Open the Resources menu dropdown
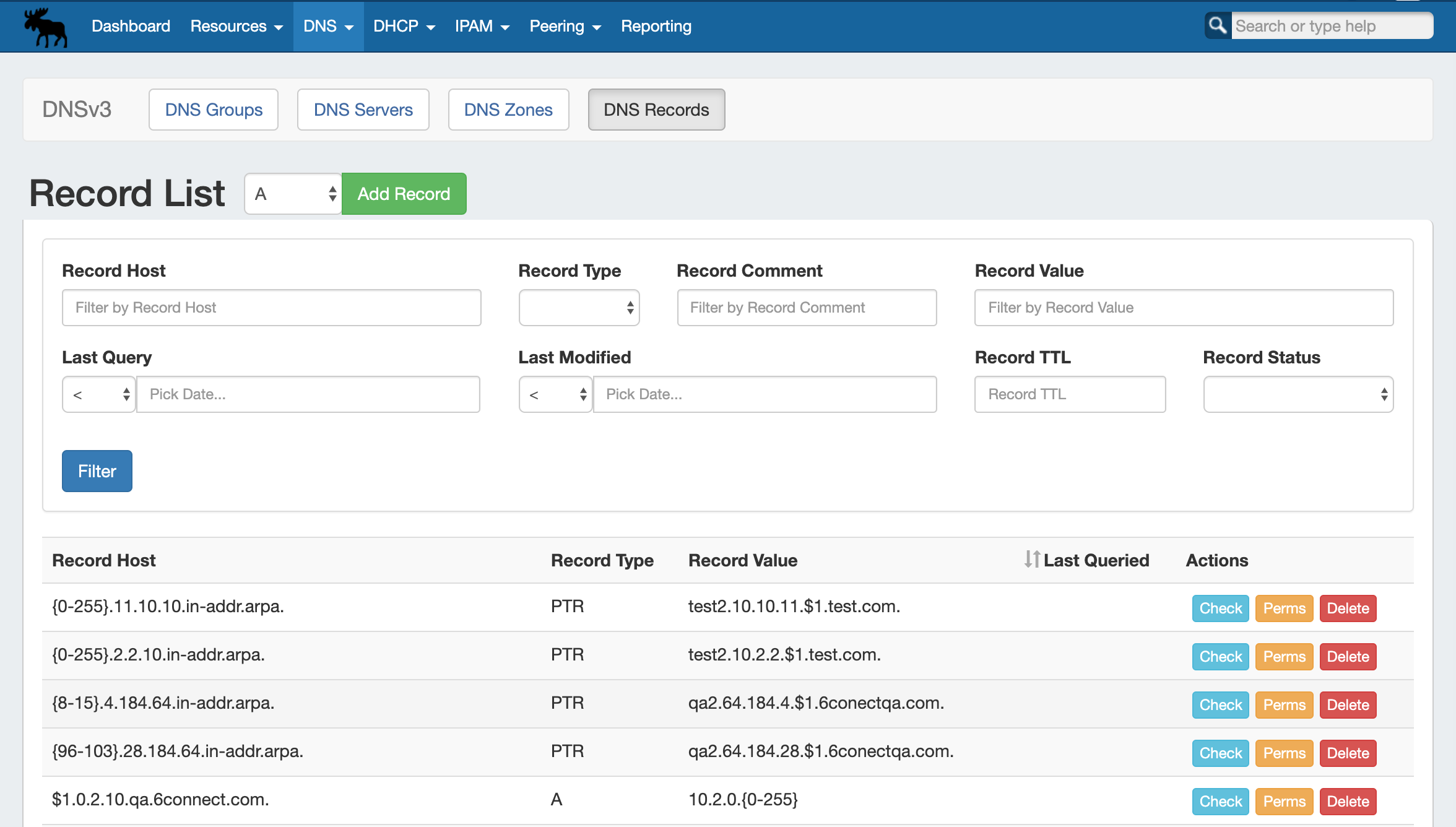The height and width of the screenshot is (827, 1456). (236, 26)
